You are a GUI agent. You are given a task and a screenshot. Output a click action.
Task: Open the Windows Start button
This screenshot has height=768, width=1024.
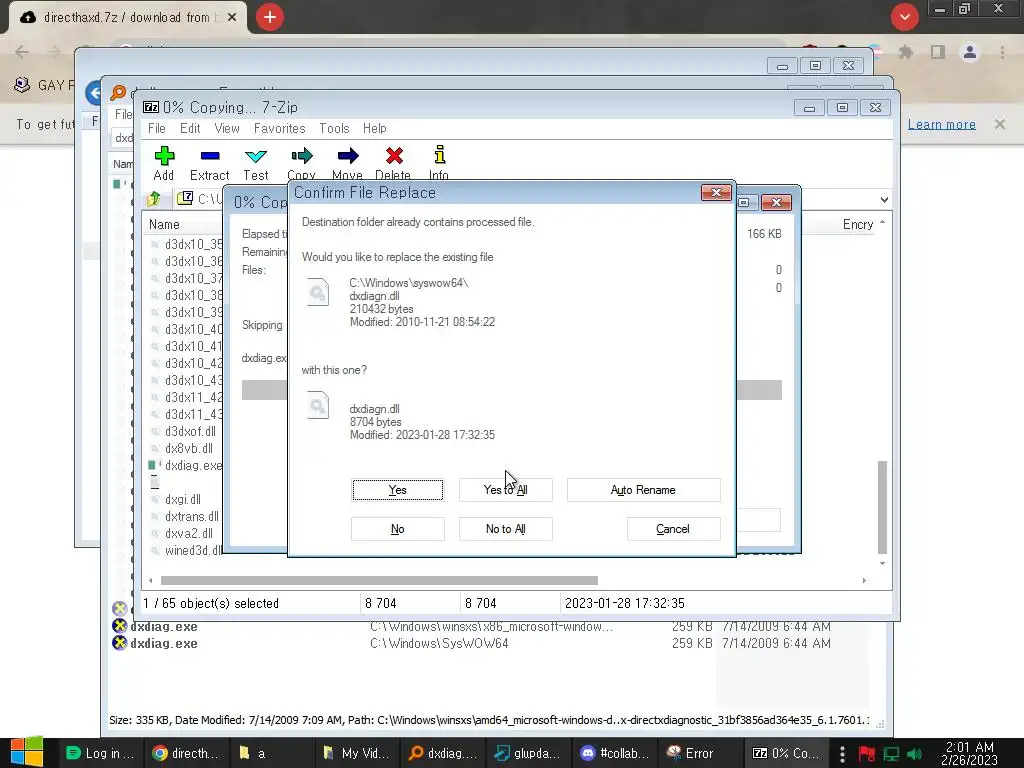(27, 752)
